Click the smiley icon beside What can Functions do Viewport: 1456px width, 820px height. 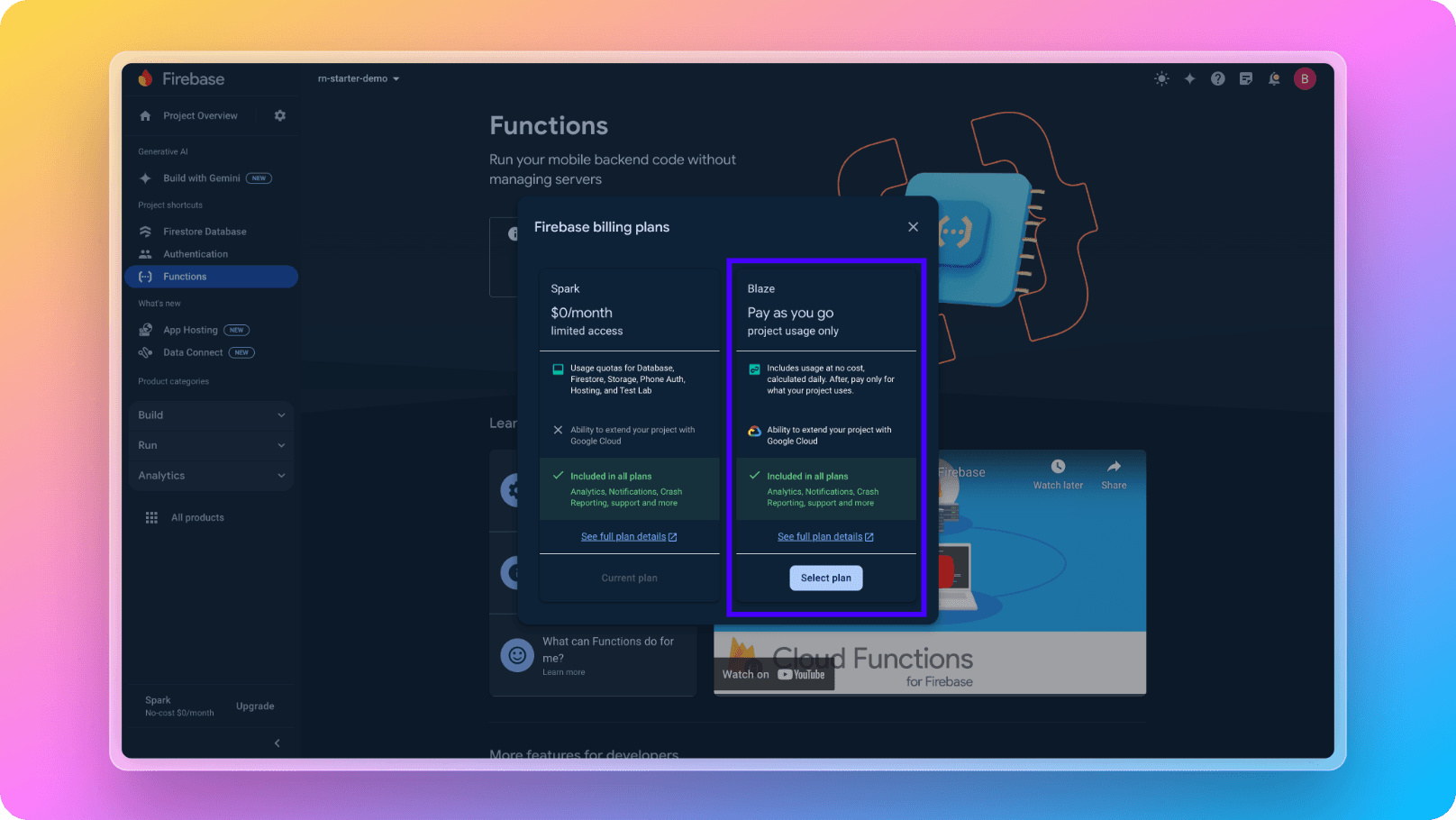[517, 655]
